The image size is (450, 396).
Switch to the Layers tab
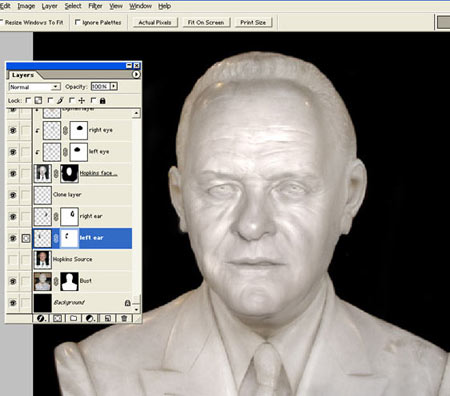click(x=23, y=75)
